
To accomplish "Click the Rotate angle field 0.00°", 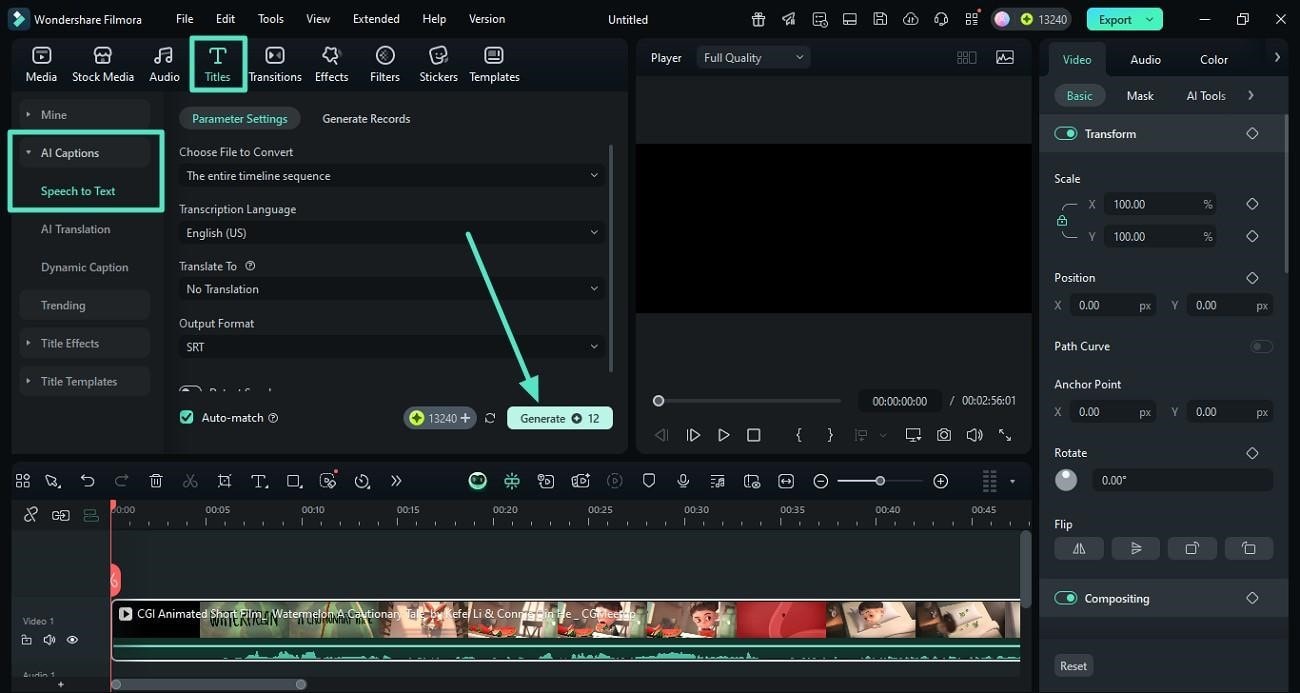I will 1182,480.
